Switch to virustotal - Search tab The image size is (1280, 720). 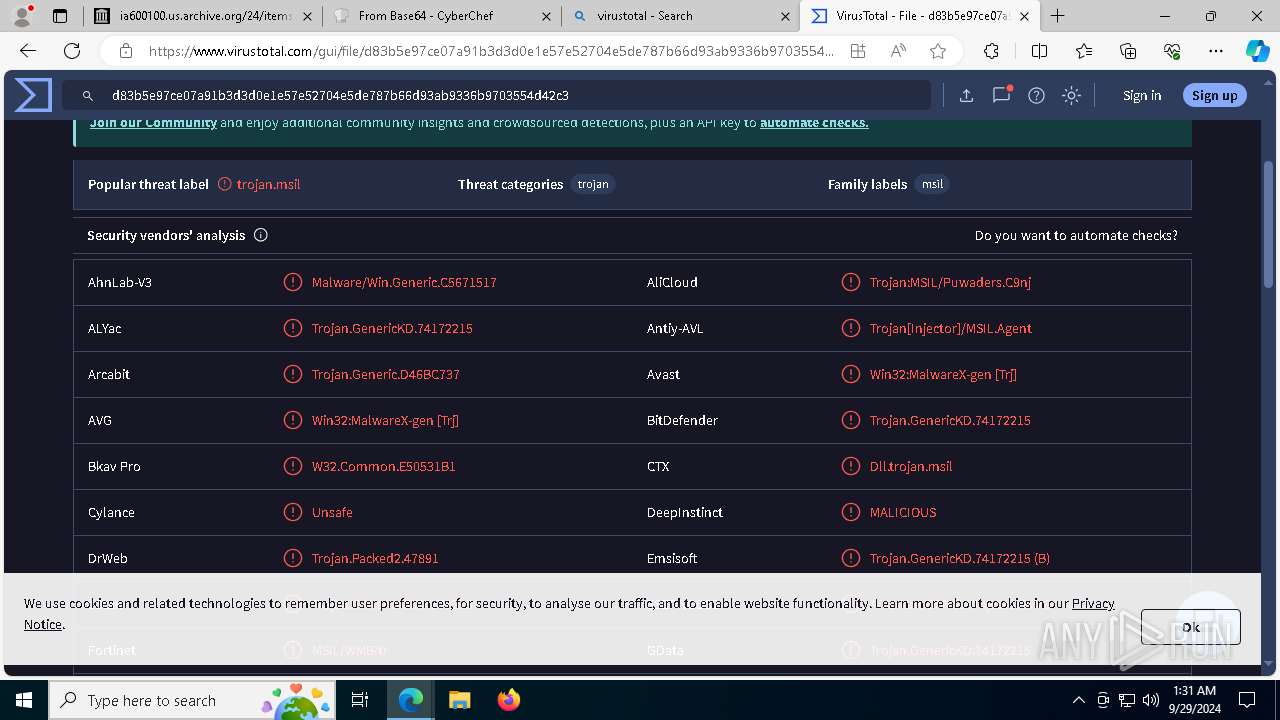[x=680, y=16]
